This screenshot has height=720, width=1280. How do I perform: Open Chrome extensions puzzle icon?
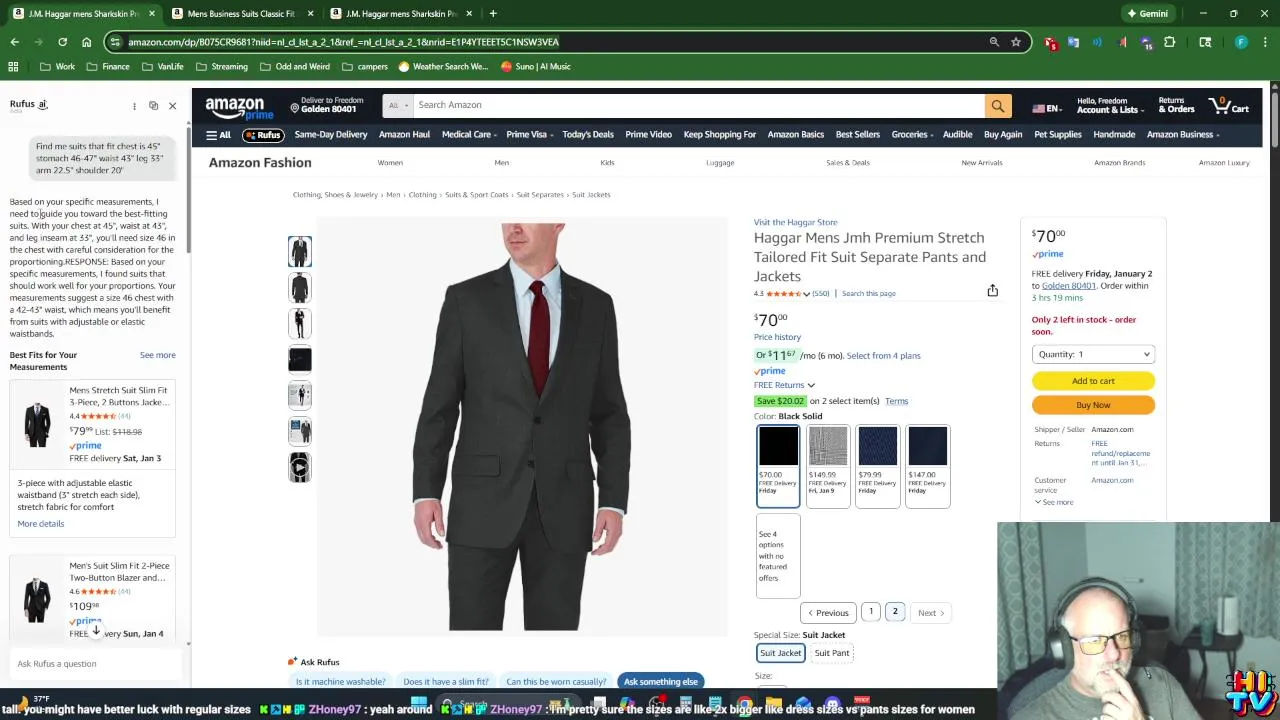tap(1169, 42)
